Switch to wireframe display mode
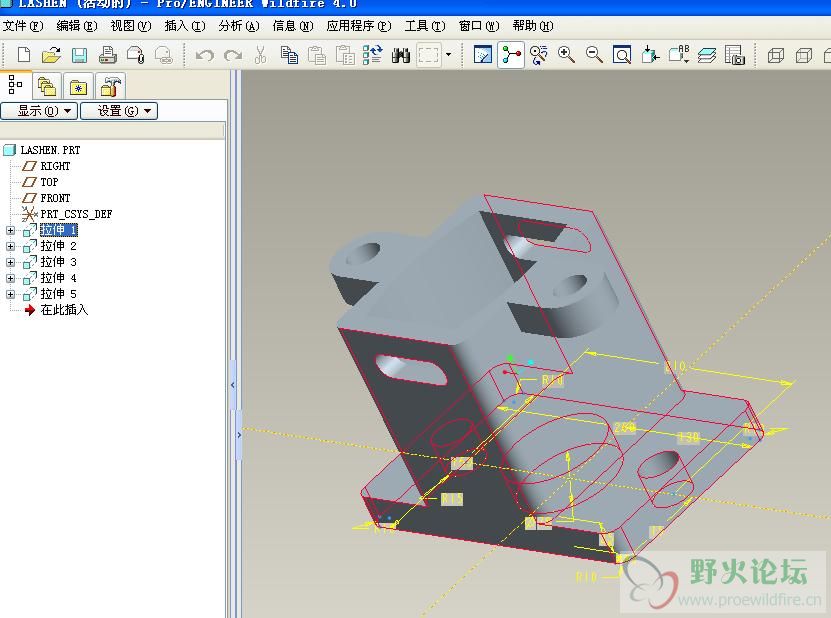831x618 pixels. (x=776, y=55)
